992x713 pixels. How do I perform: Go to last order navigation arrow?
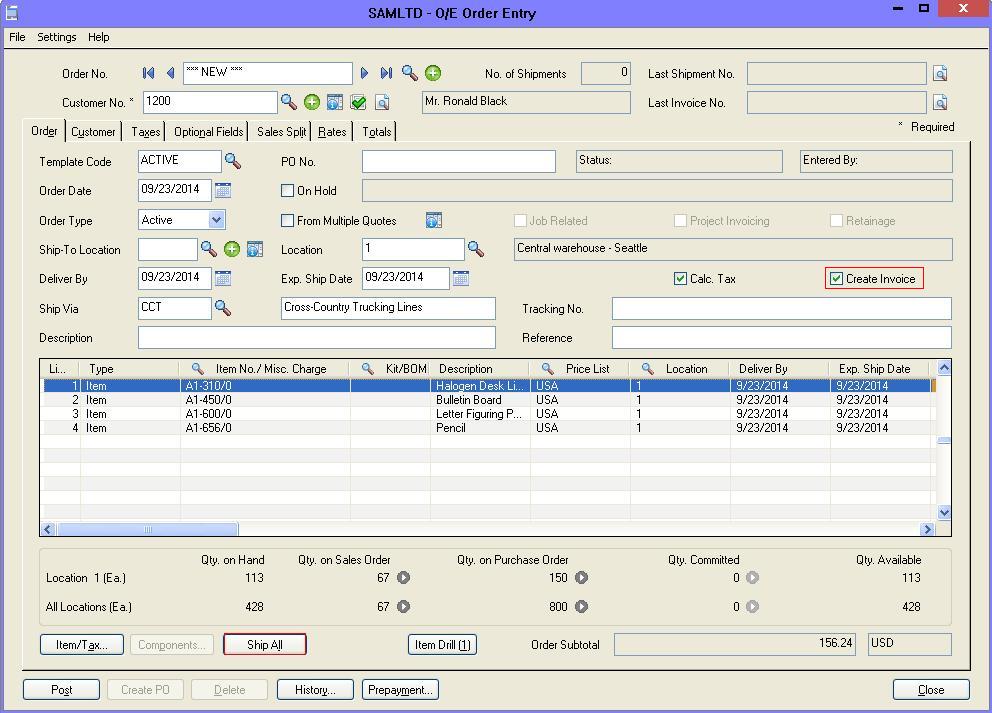tap(386, 73)
